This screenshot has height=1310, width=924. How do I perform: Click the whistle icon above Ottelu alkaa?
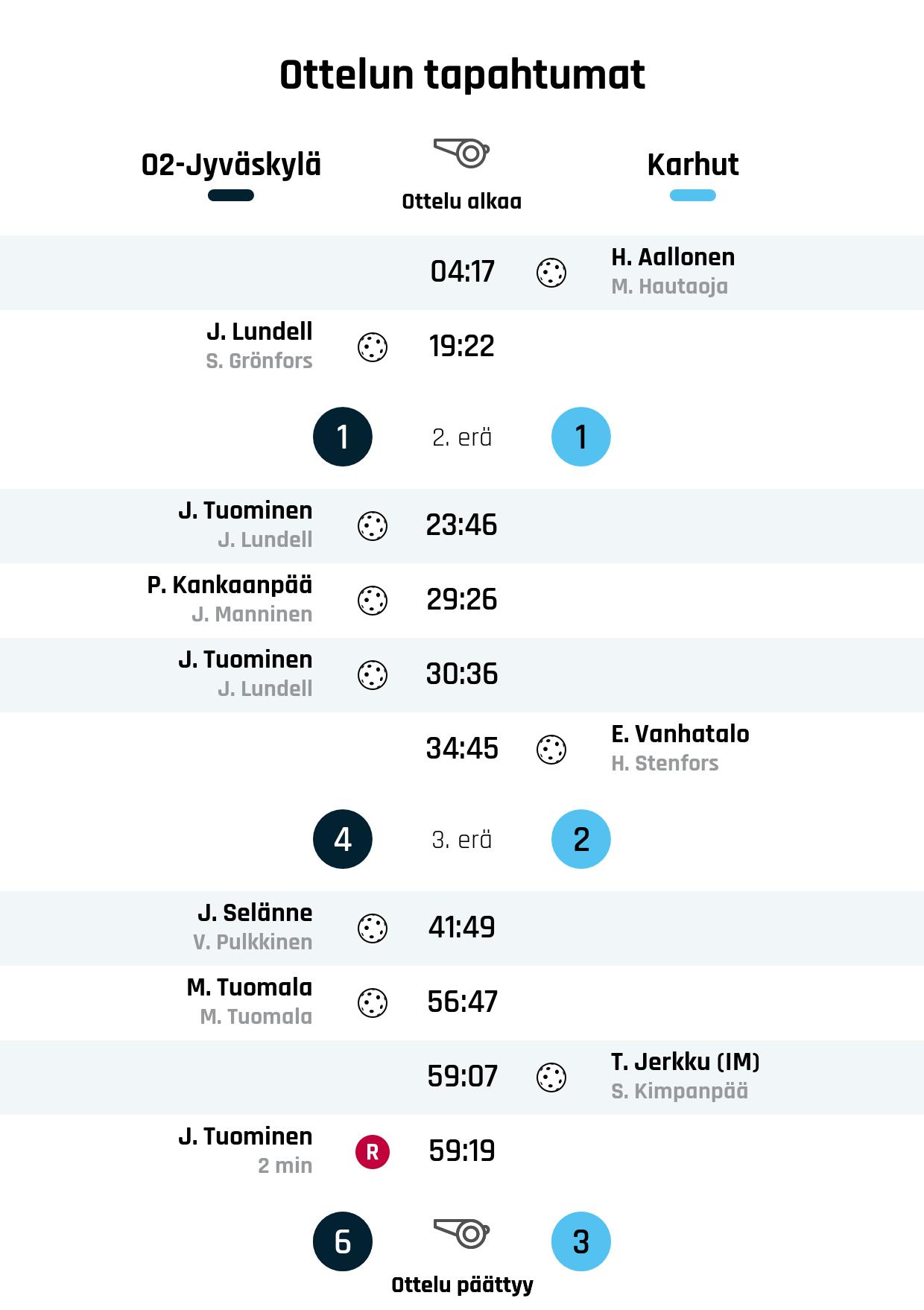click(461, 153)
